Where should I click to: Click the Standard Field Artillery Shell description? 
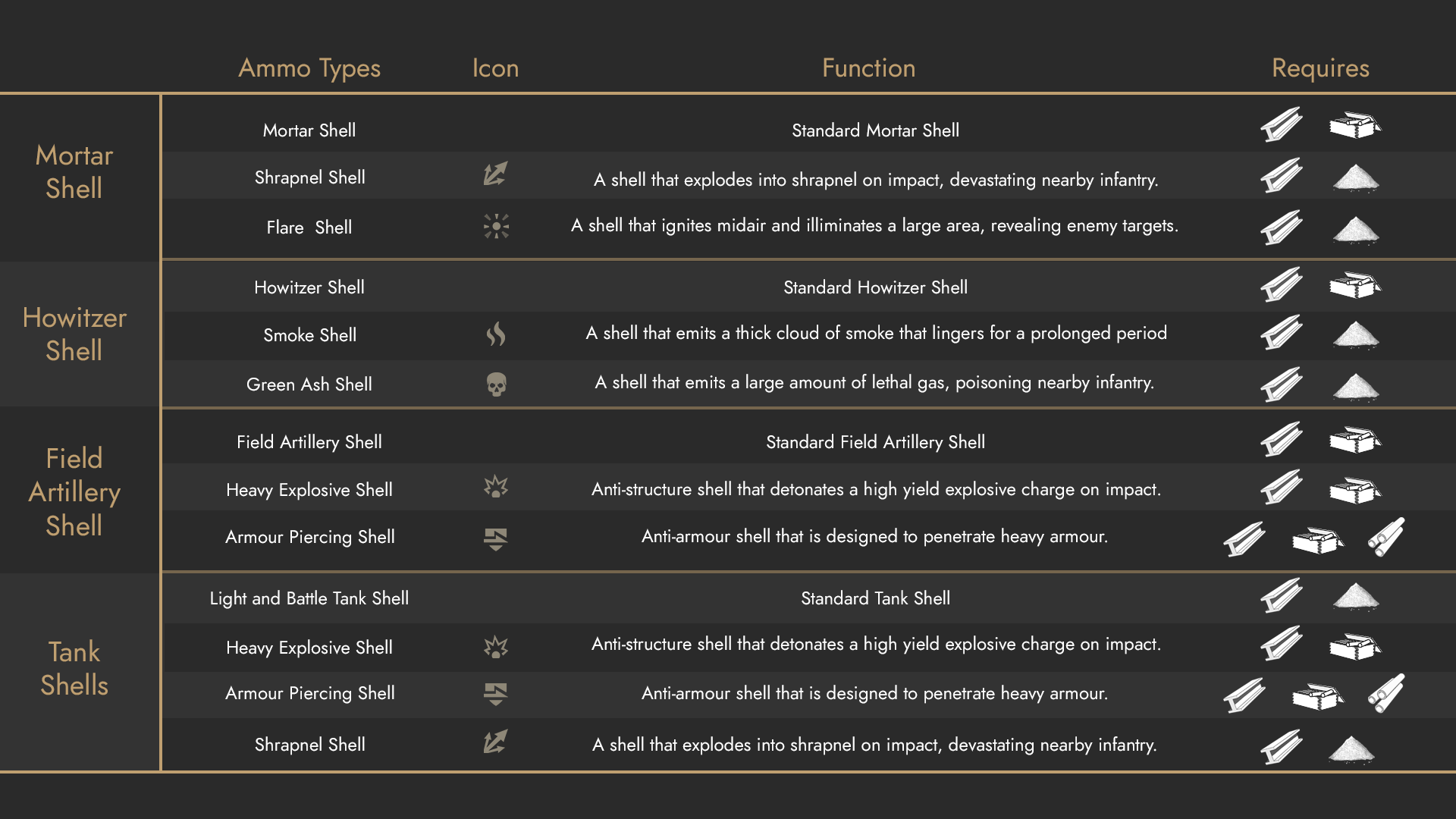875,442
